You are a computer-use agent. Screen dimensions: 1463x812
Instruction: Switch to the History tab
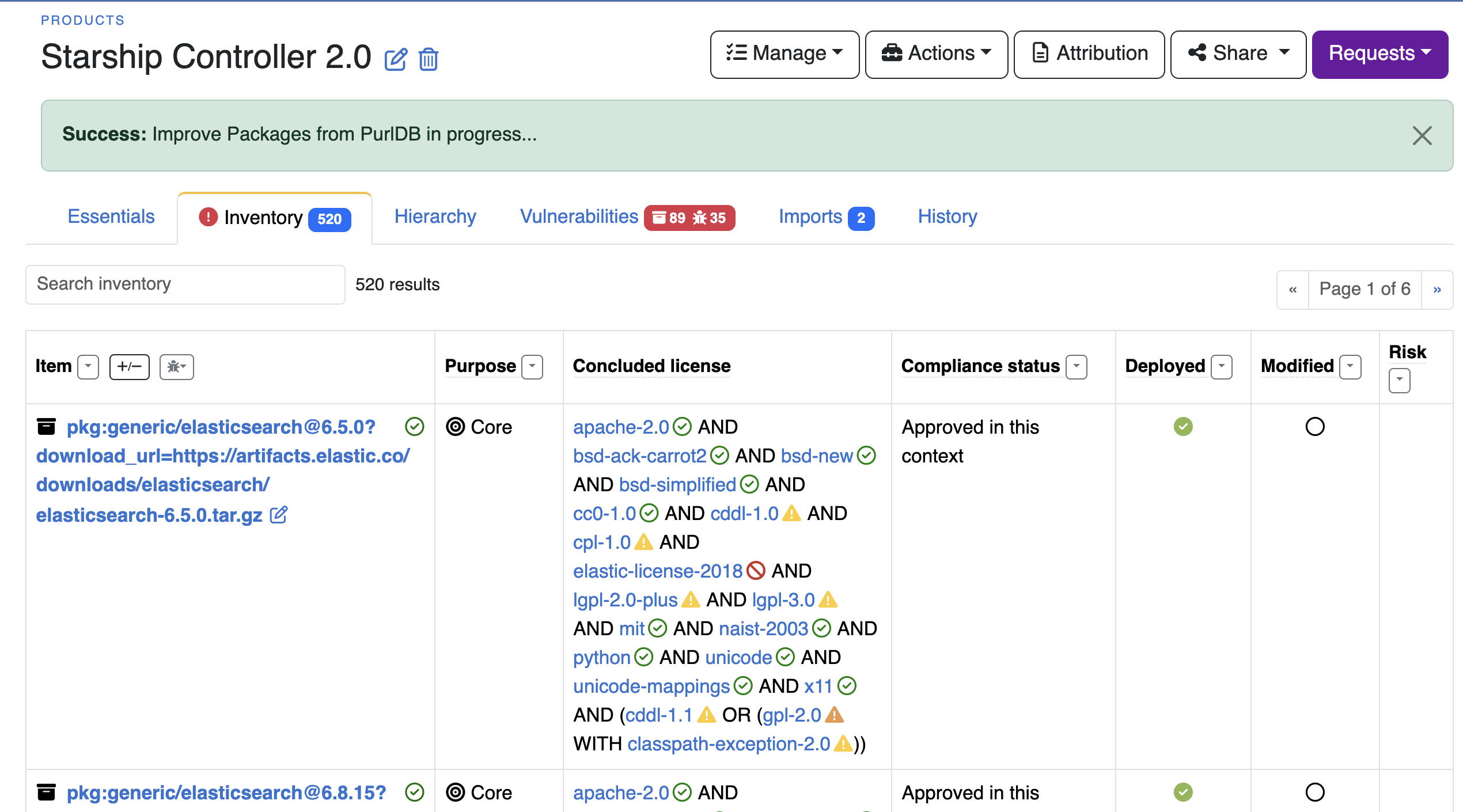click(947, 217)
